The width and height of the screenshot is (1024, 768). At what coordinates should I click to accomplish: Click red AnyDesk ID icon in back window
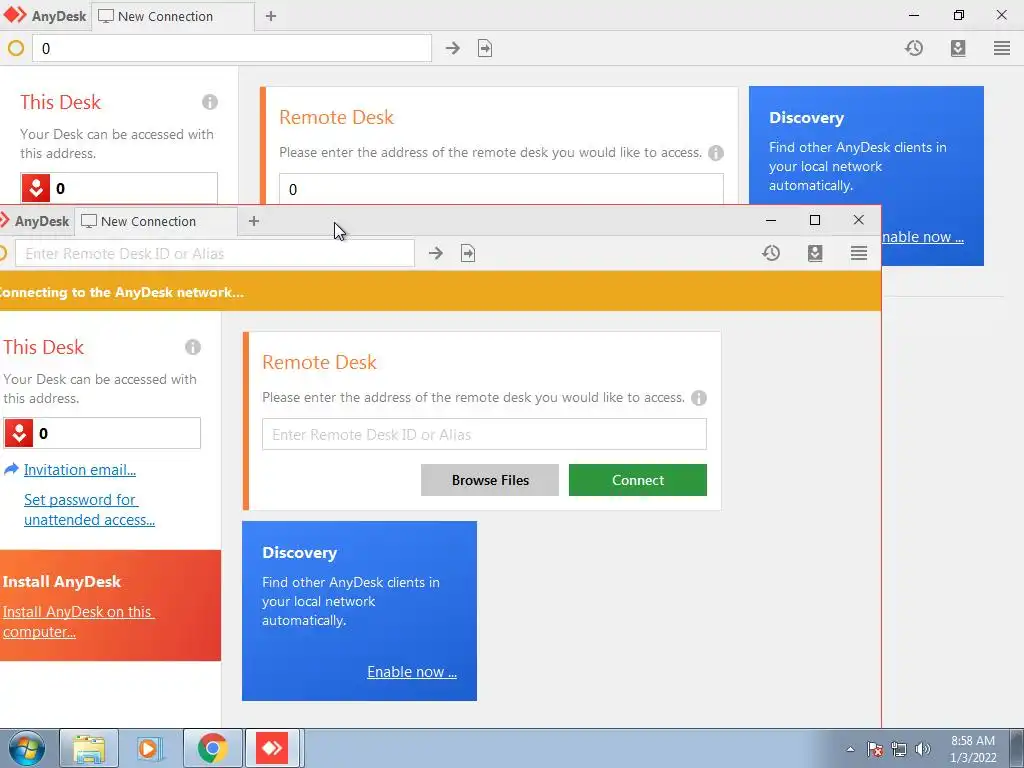click(x=36, y=188)
